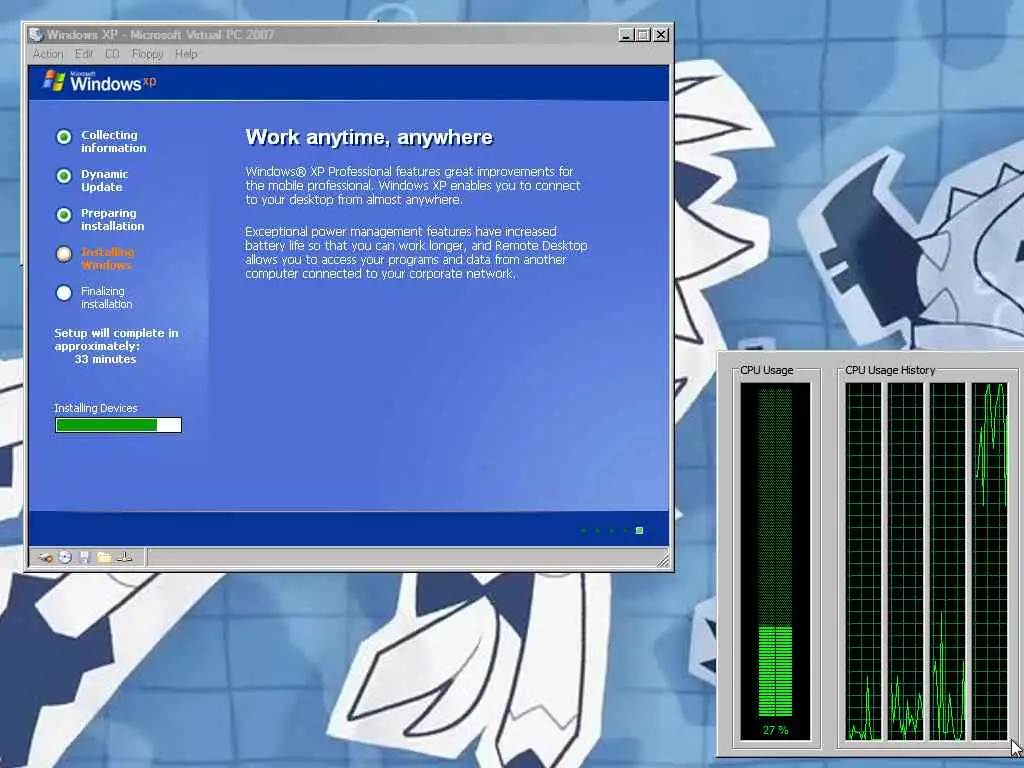Viewport: 1024px width, 768px height.
Task: Click the second CPU usage history graph
Action: pyautogui.click(x=906, y=560)
